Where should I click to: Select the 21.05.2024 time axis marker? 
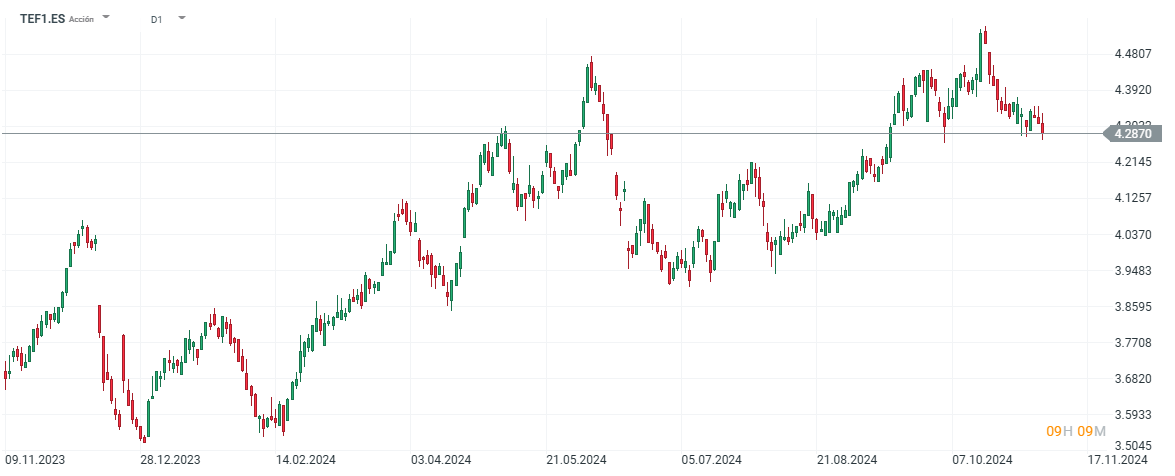pyautogui.click(x=576, y=459)
